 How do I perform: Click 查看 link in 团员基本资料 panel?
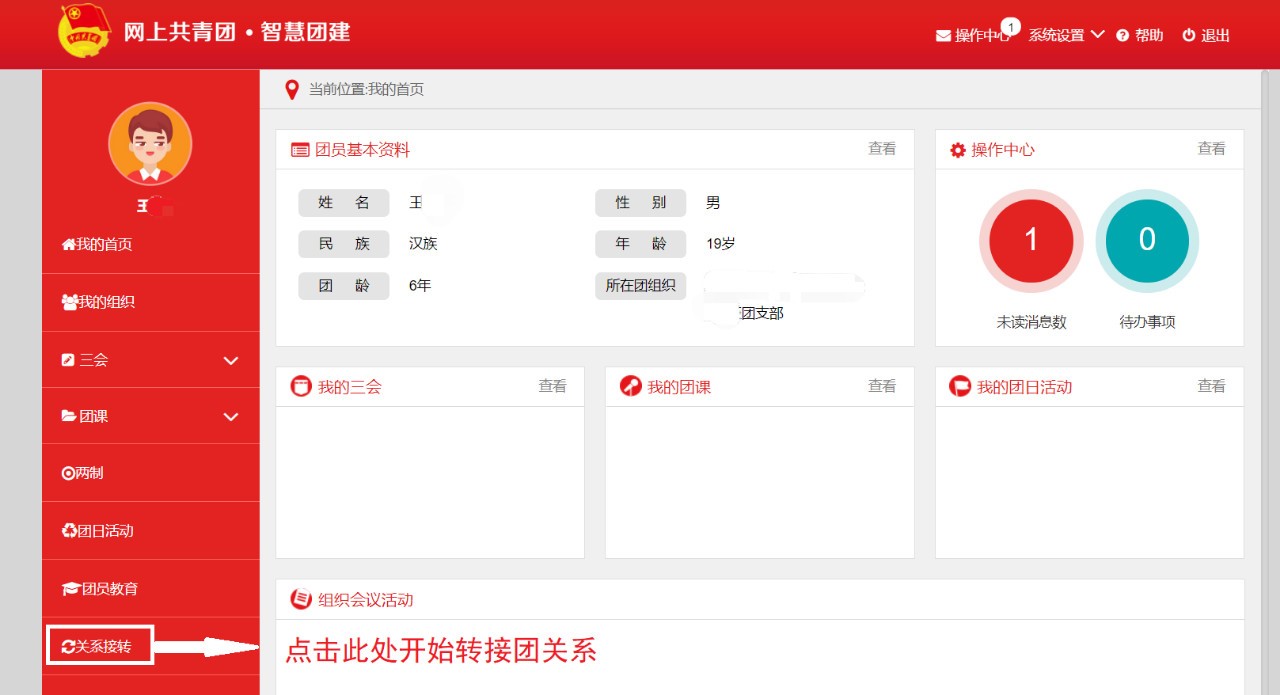pos(882,149)
